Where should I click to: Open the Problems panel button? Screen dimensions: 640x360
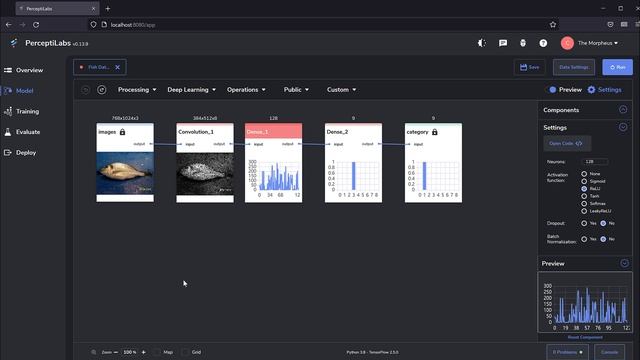[567, 352]
